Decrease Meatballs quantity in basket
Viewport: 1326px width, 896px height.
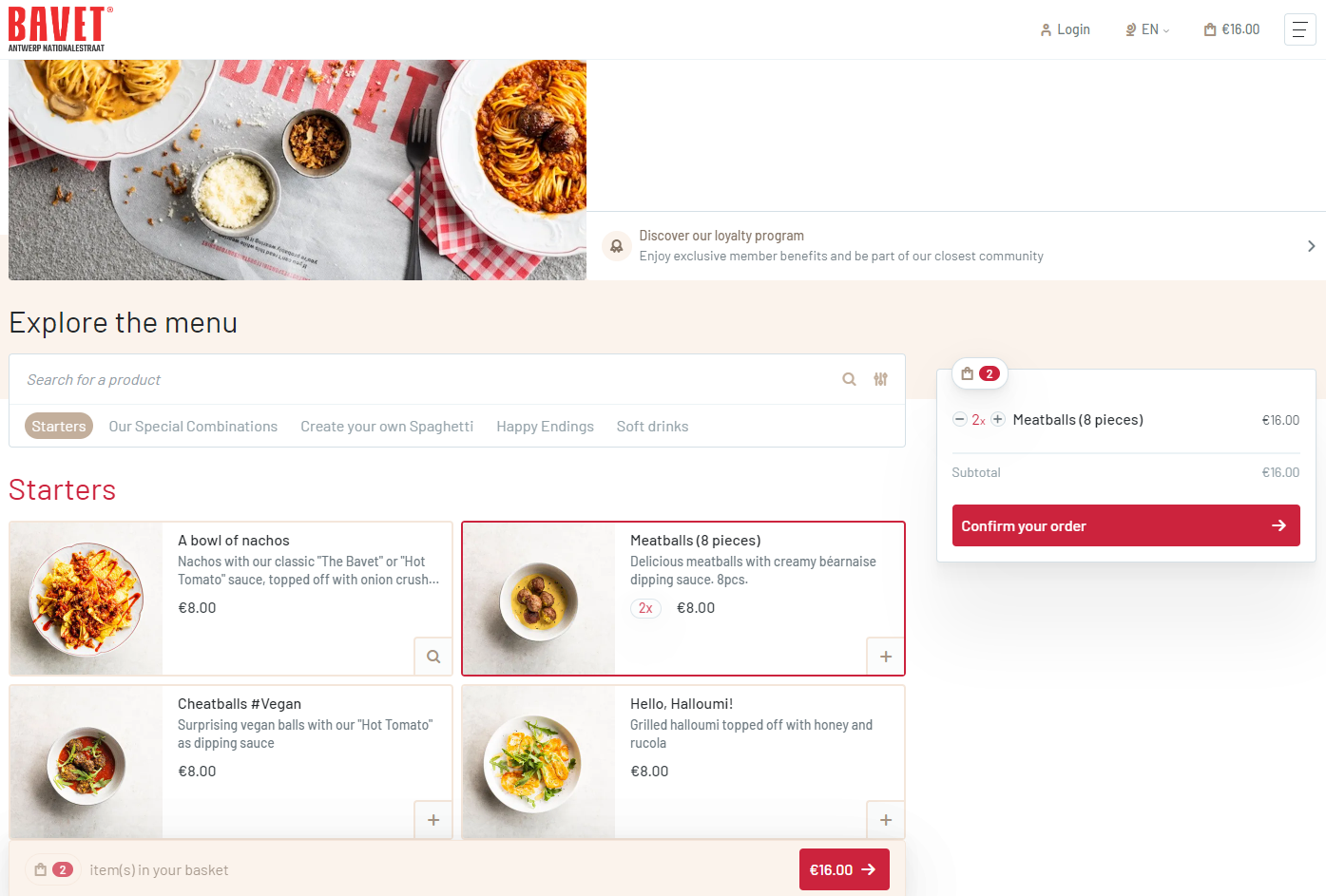point(960,419)
